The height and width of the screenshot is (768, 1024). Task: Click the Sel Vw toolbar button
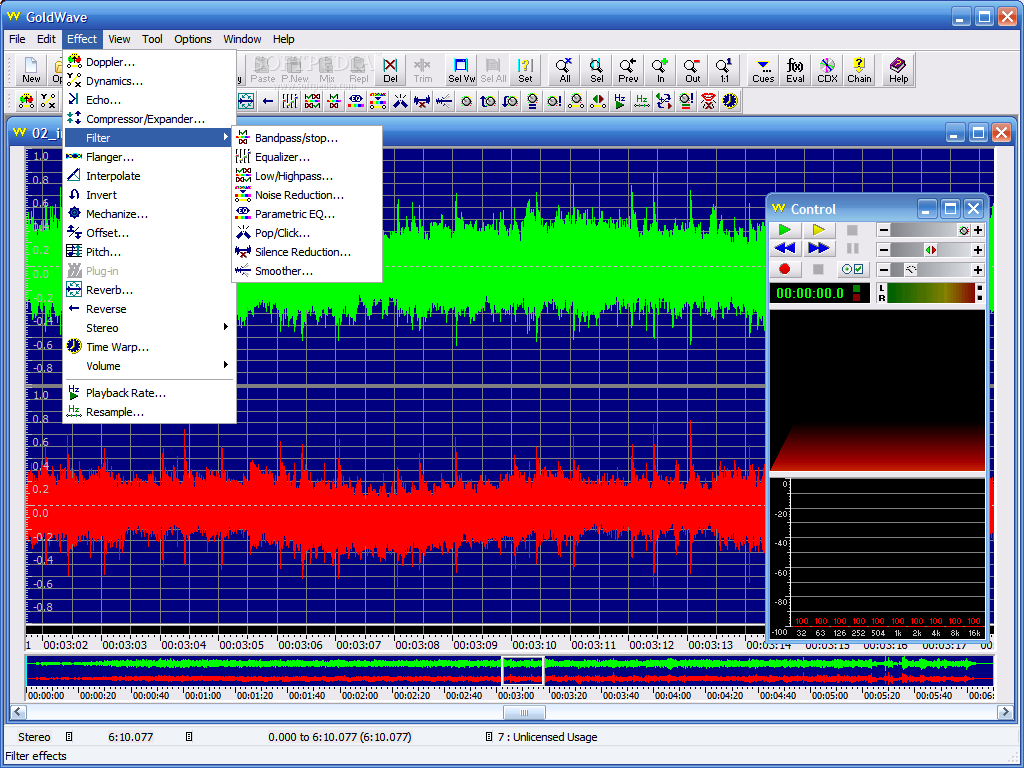(461, 70)
